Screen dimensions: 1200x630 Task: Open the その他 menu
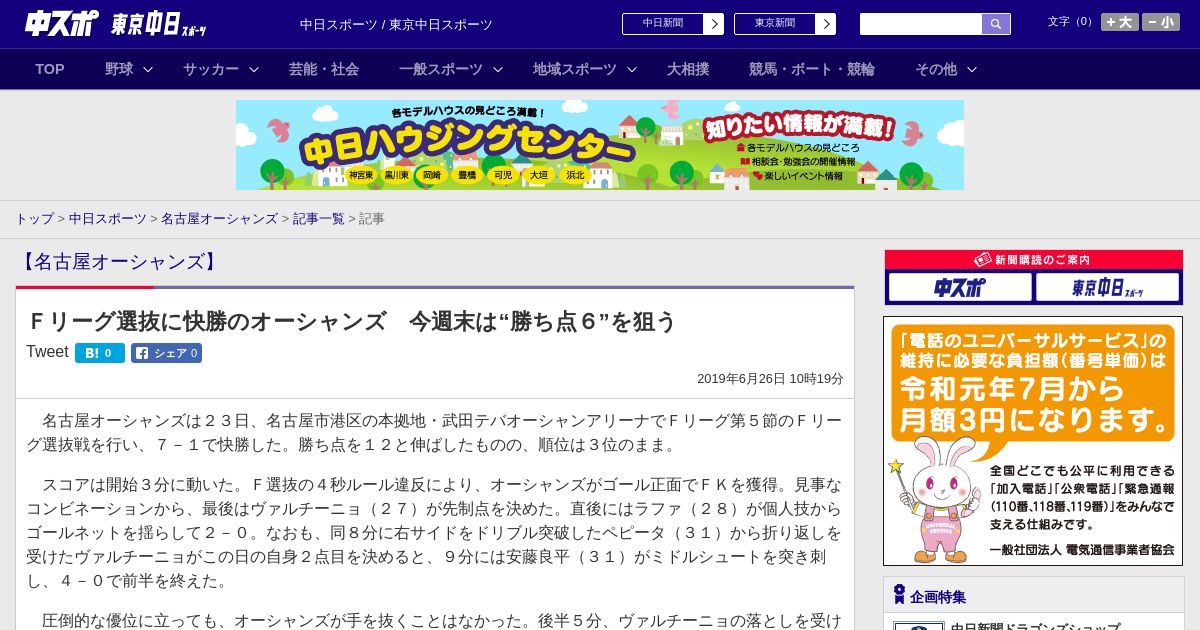click(936, 69)
